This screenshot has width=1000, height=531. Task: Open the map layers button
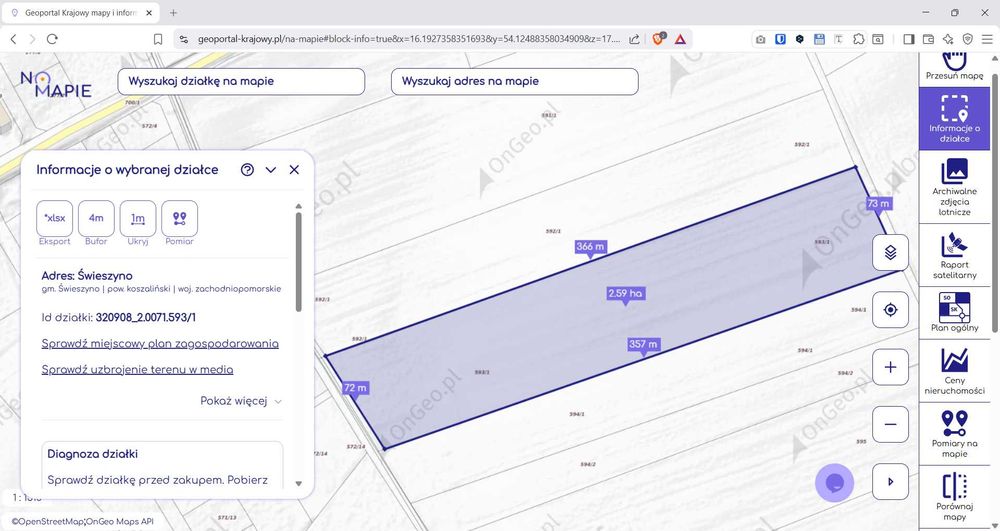[890, 252]
